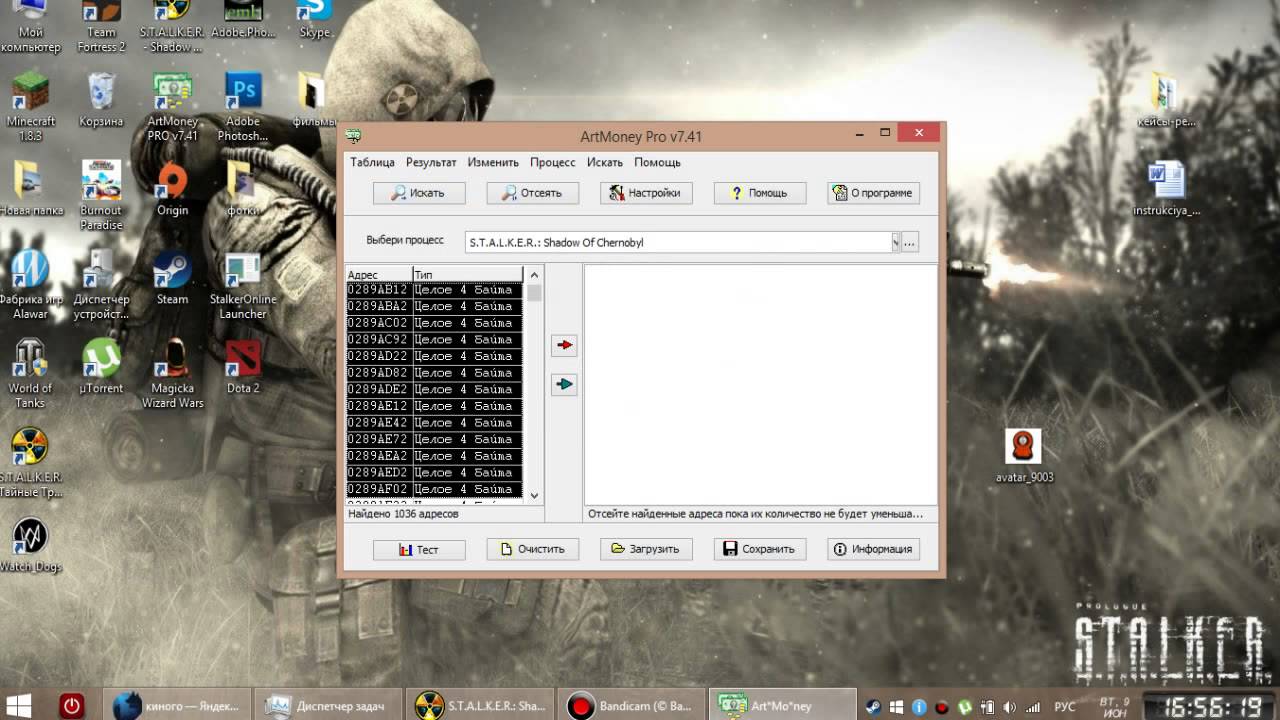
Task: Click the Помощь toolbar button
Action: [760, 193]
